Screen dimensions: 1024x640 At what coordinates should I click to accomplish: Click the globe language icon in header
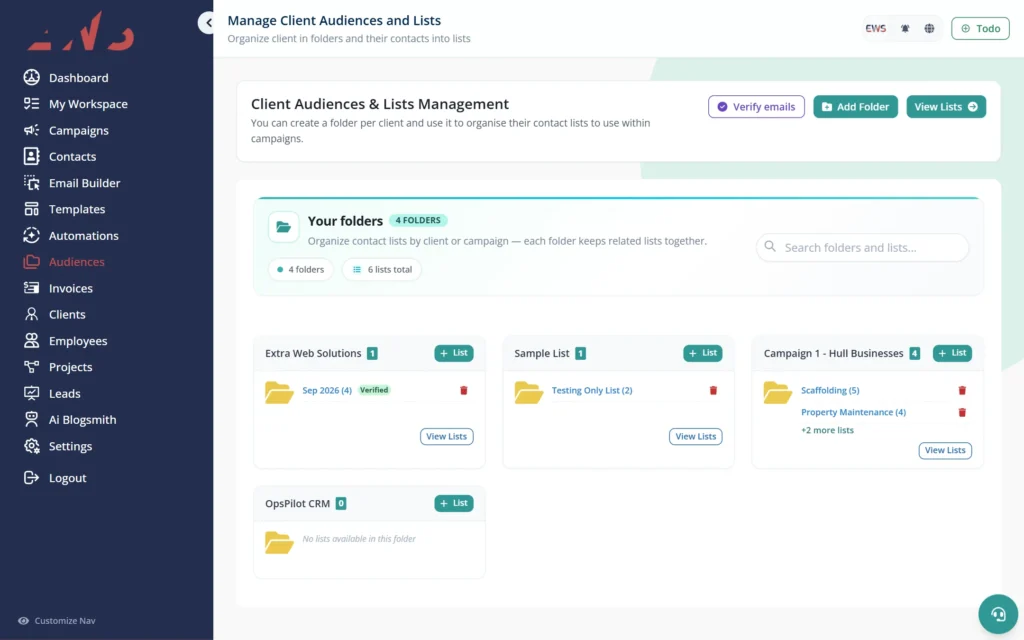click(x=929, y=29)
